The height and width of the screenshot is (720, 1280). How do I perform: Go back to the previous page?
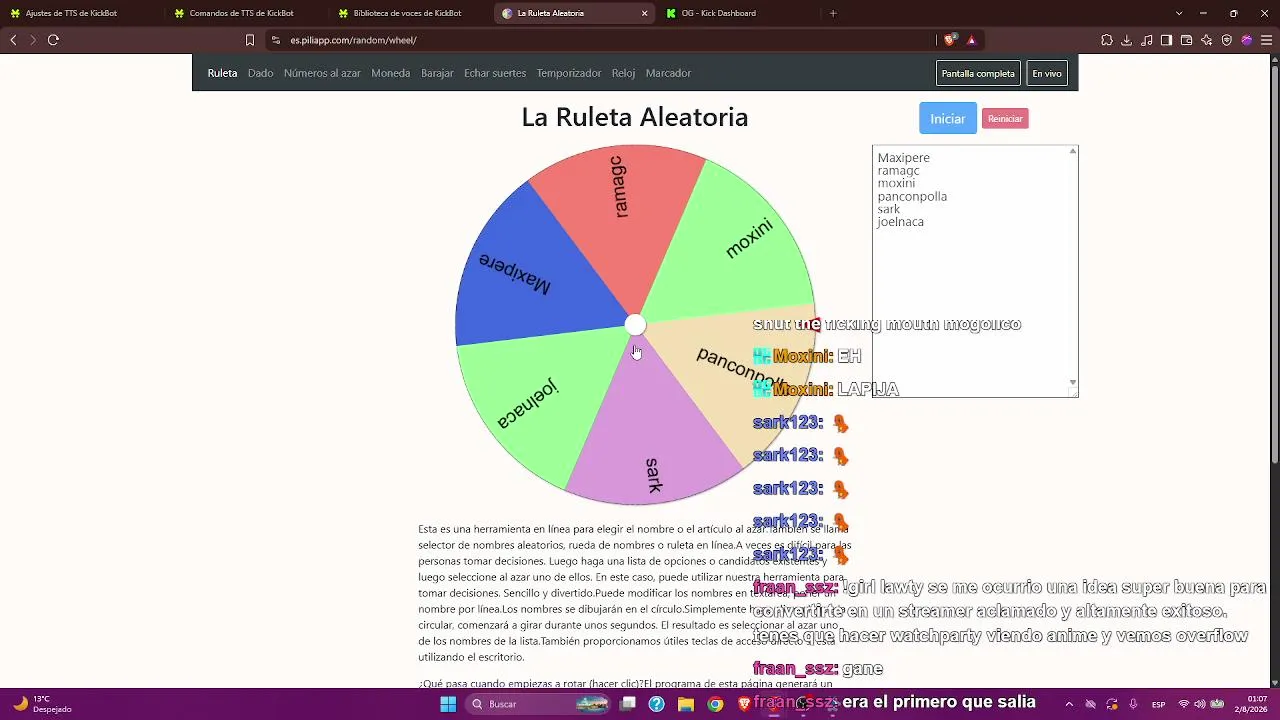pos(13,40)
